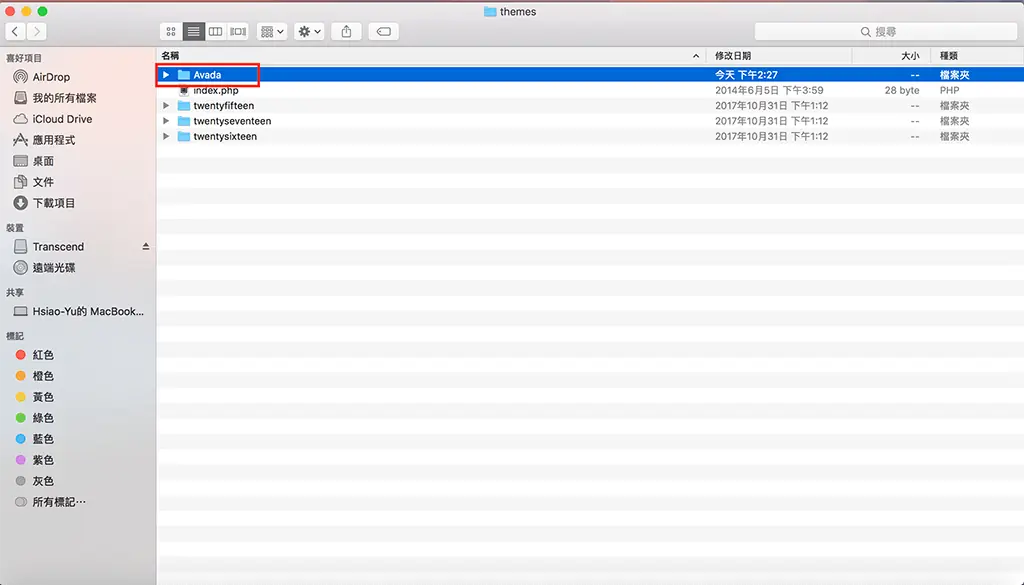Viewport: 1024px width, 585px height.
Task: Switch to icon view
Action: click(x=171, y=31)
